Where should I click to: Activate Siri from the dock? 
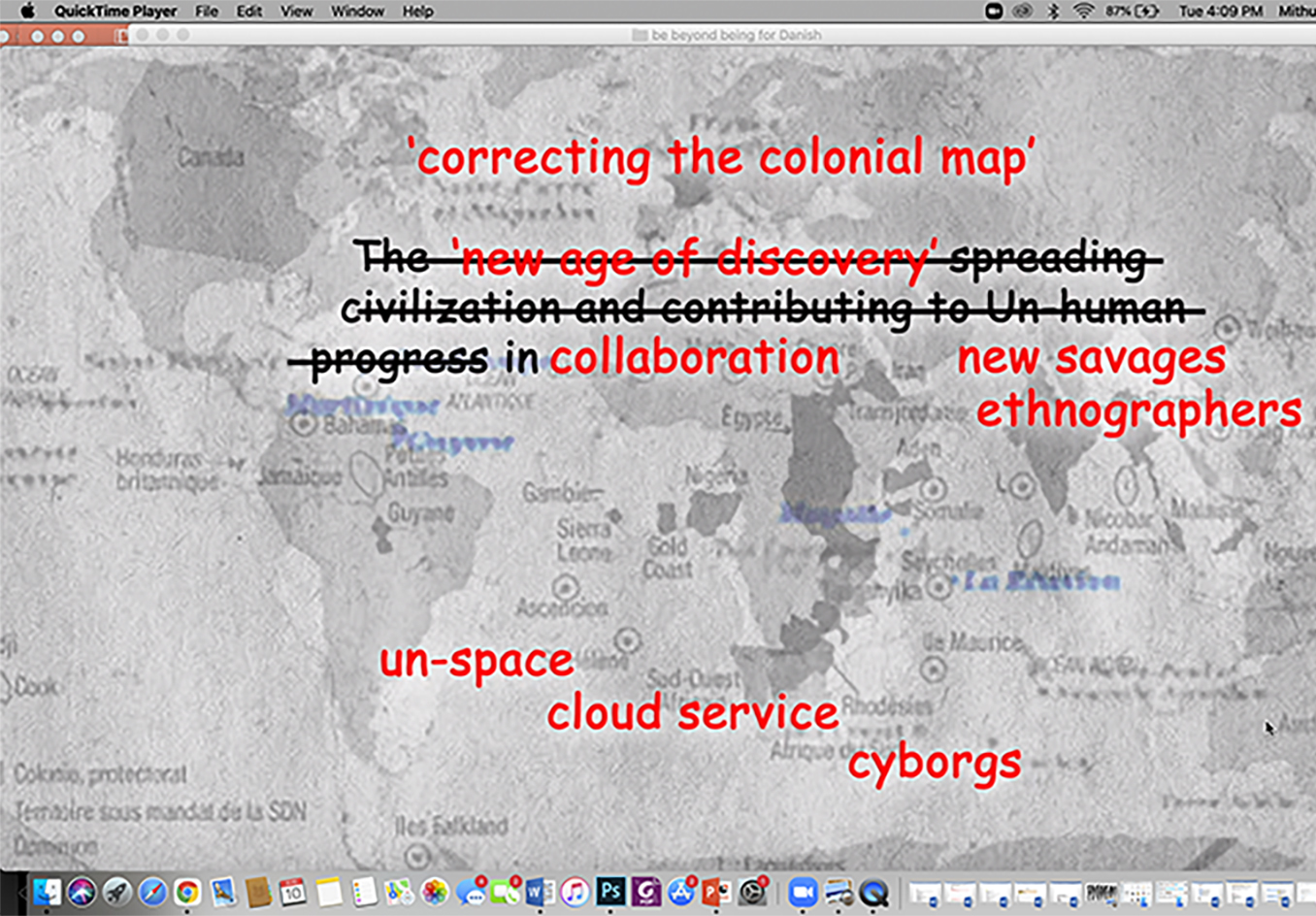[x=82, y=892]
